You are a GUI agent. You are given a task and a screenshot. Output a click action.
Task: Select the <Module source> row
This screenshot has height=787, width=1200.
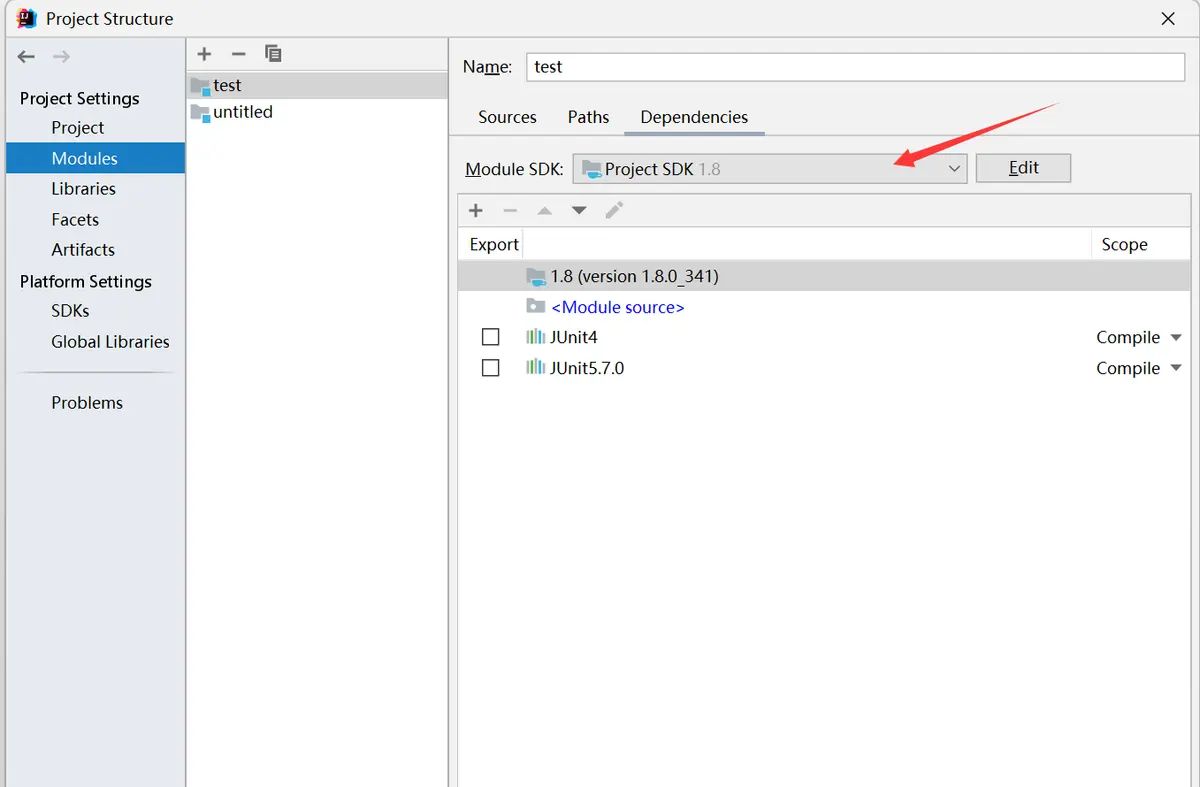point(824,307)
